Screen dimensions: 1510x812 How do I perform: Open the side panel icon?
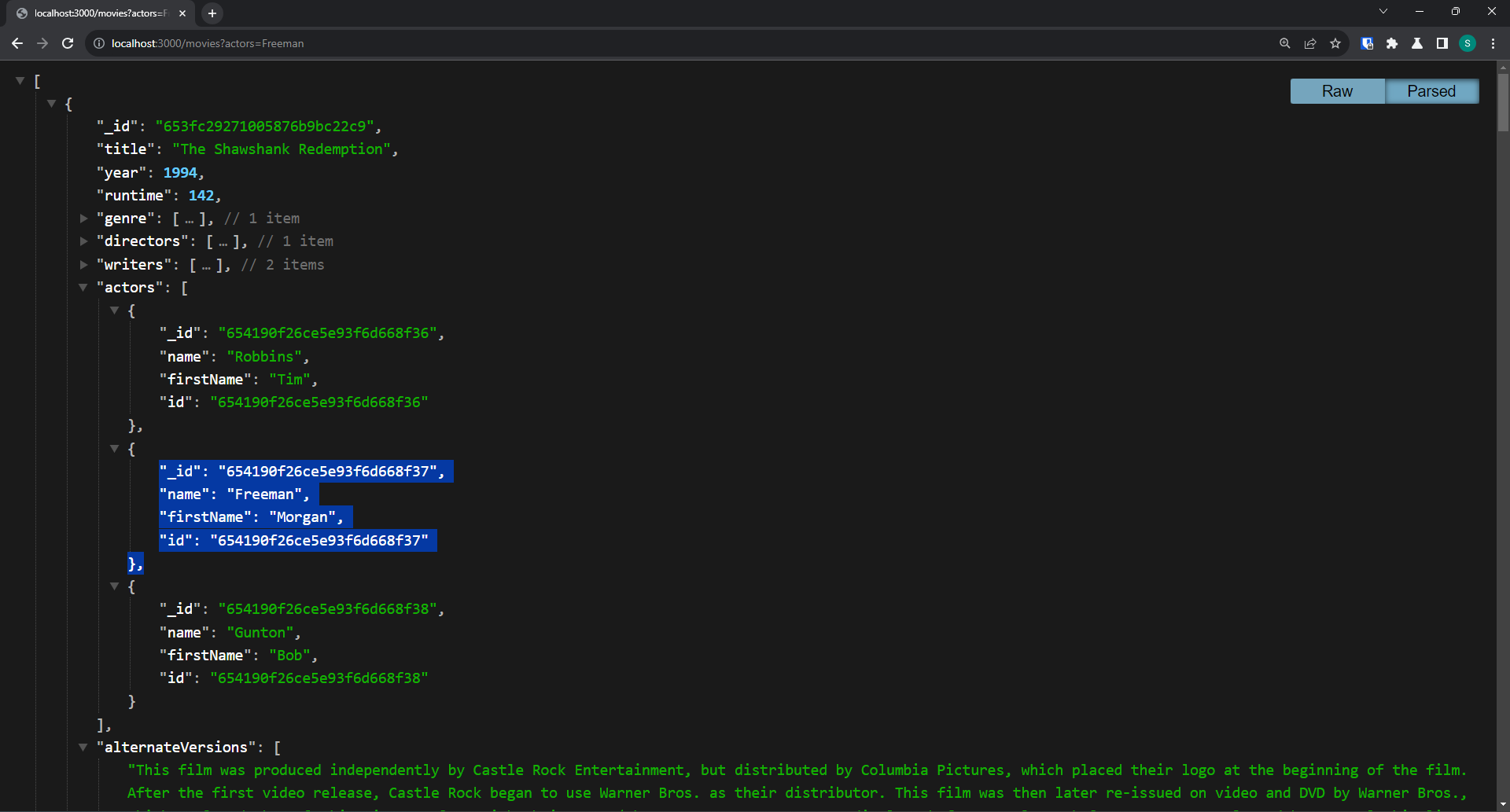coord(1442,43)
